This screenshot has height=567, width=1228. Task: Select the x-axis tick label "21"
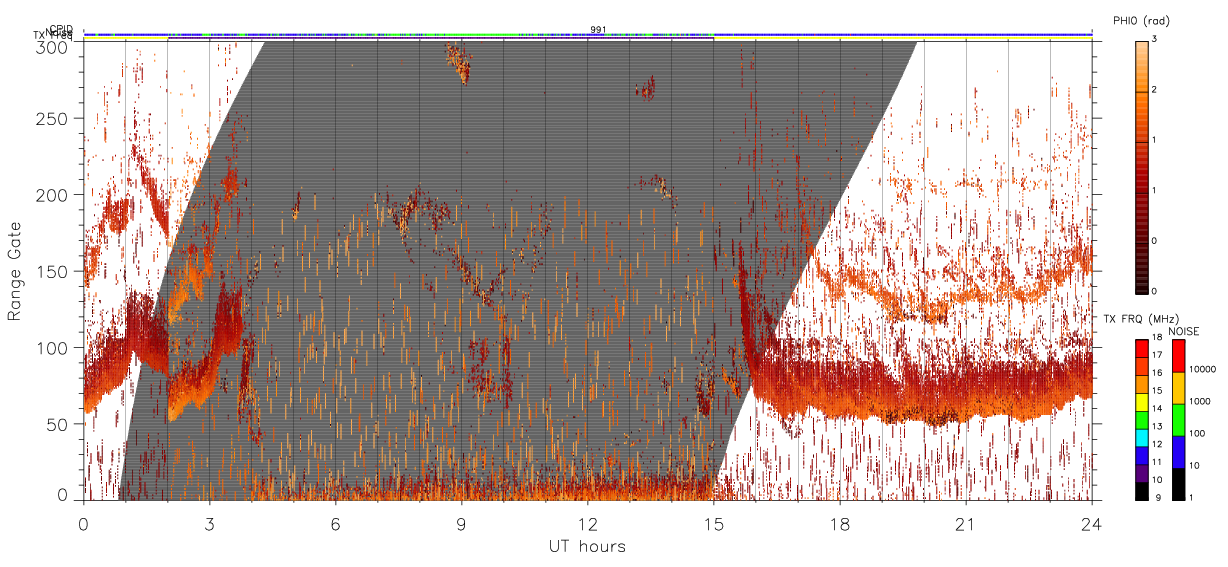(x=965, y=523)
